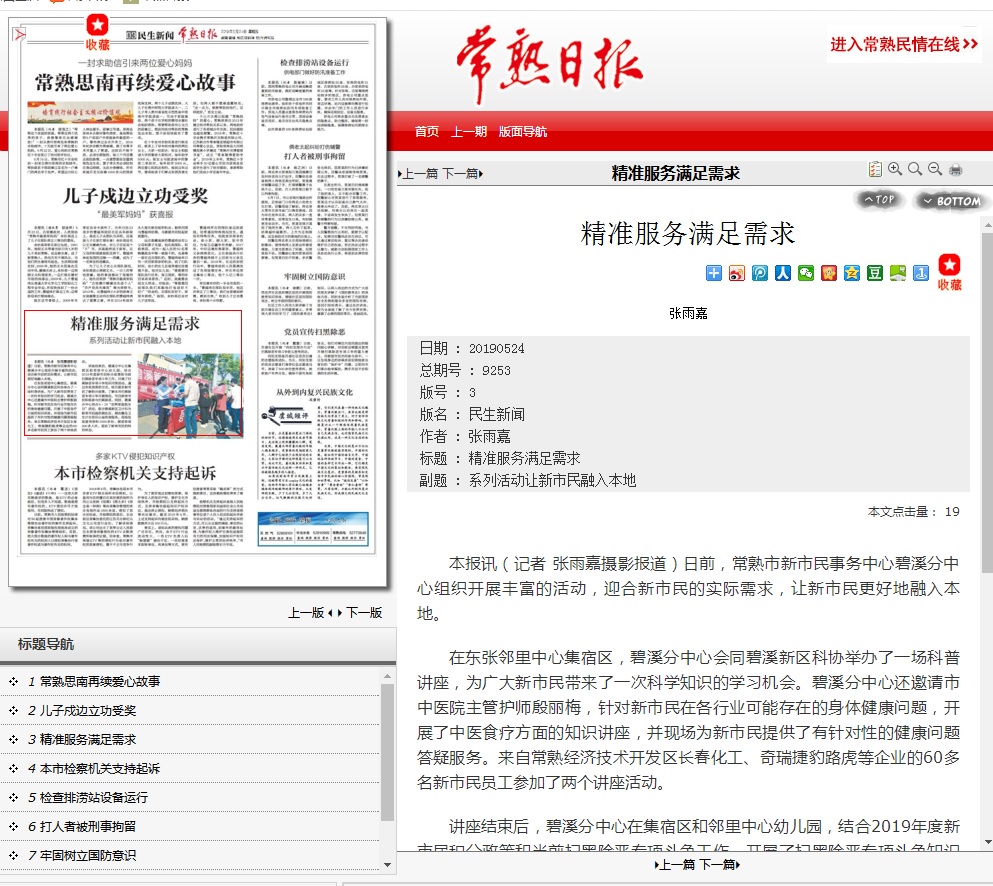The width and height of the screenshot is (993, 886).
Task: Click the blue advertisement on page image
Action: 313,529
